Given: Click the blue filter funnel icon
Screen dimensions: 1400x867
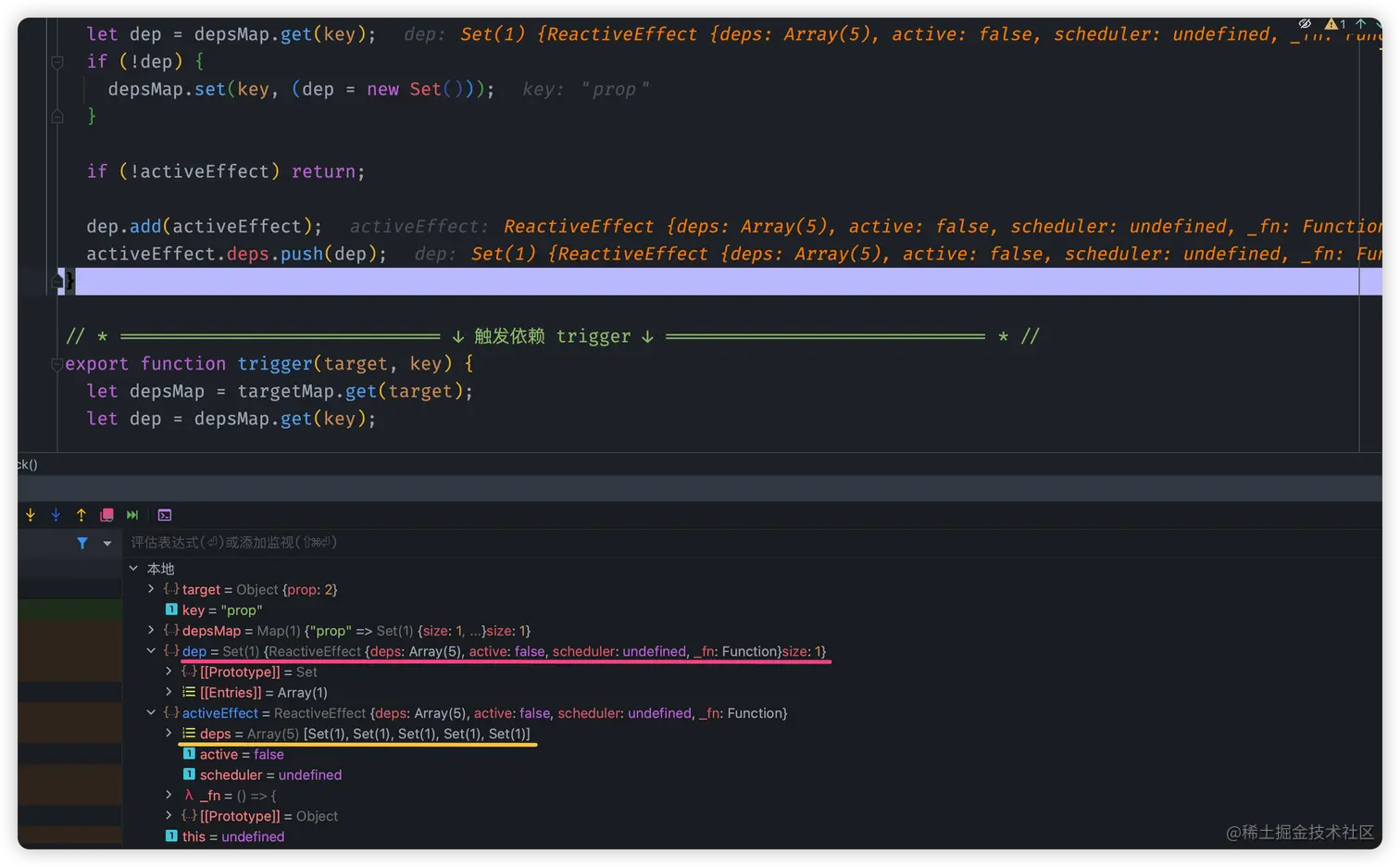Looking at the screenshot, I should tap(82, 544).
